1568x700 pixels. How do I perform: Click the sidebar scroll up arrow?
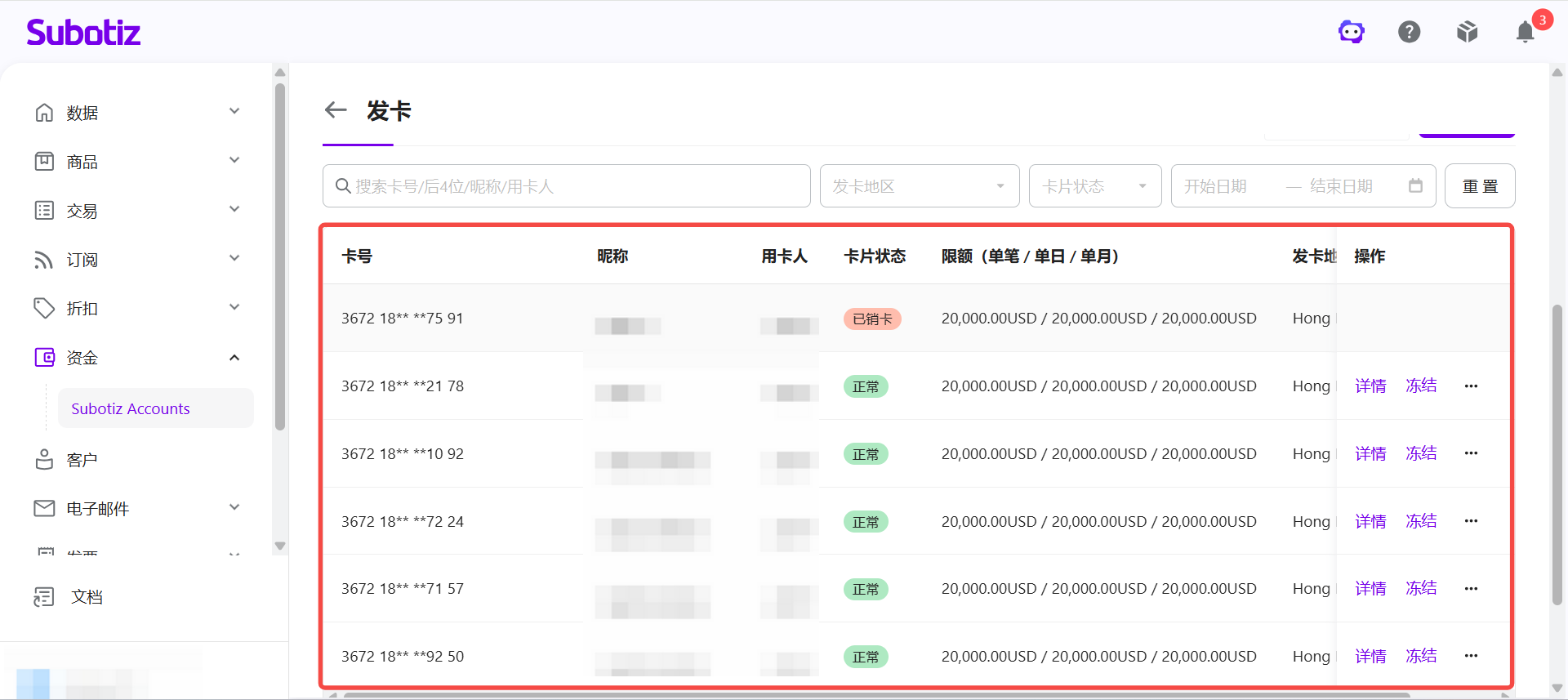click(280, 72)
